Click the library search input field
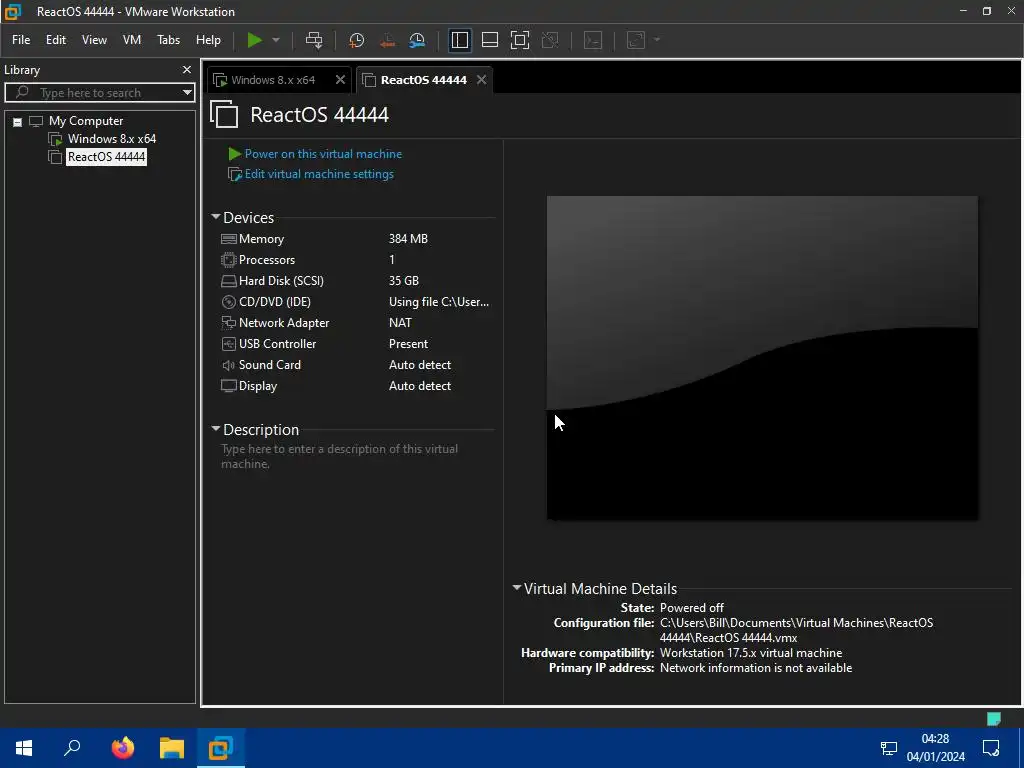The image size is (1024, 768). click(100, 93)
